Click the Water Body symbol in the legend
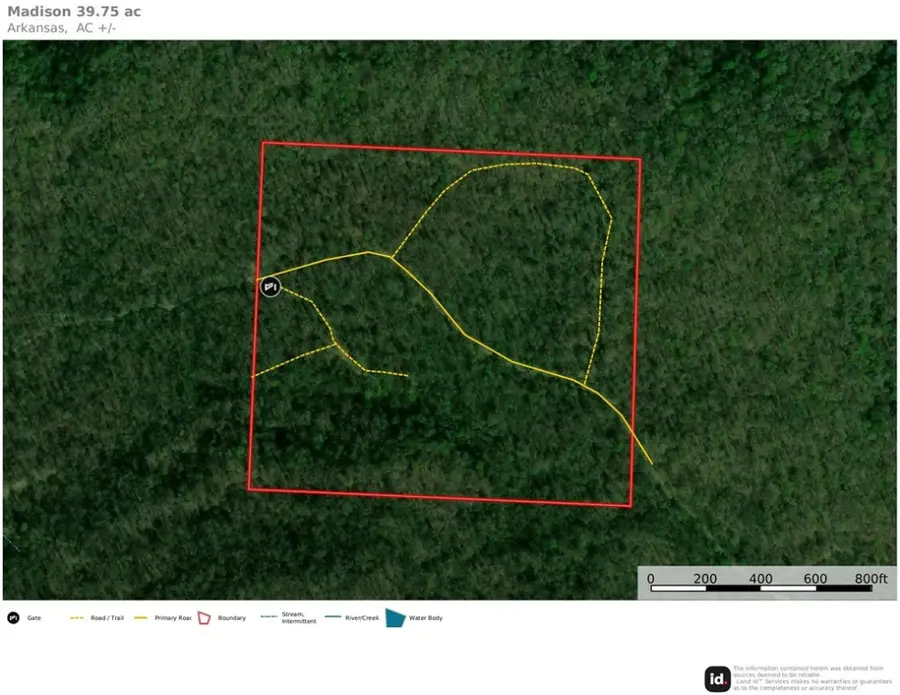 398,618
